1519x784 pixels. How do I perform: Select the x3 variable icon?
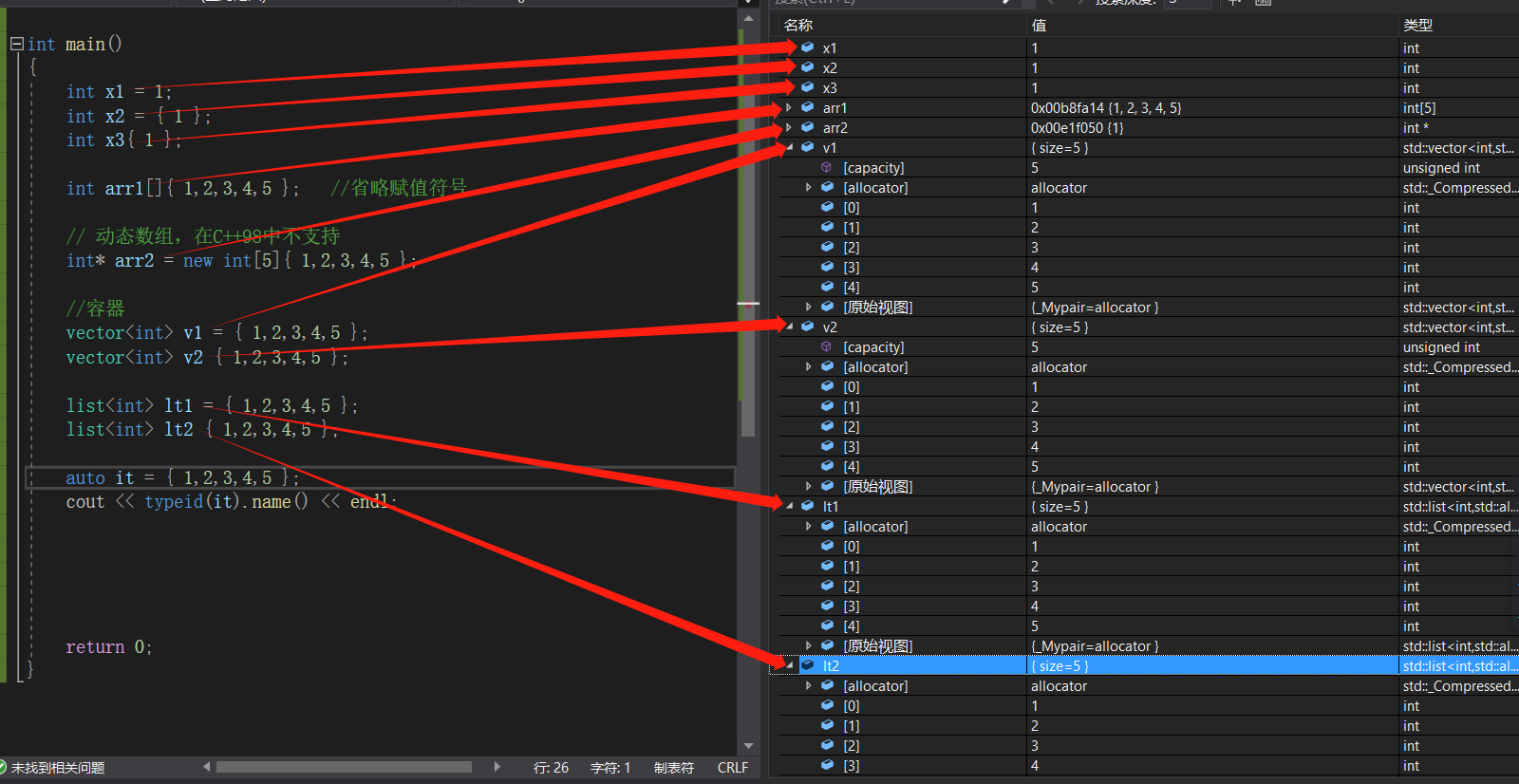[808, 87]
